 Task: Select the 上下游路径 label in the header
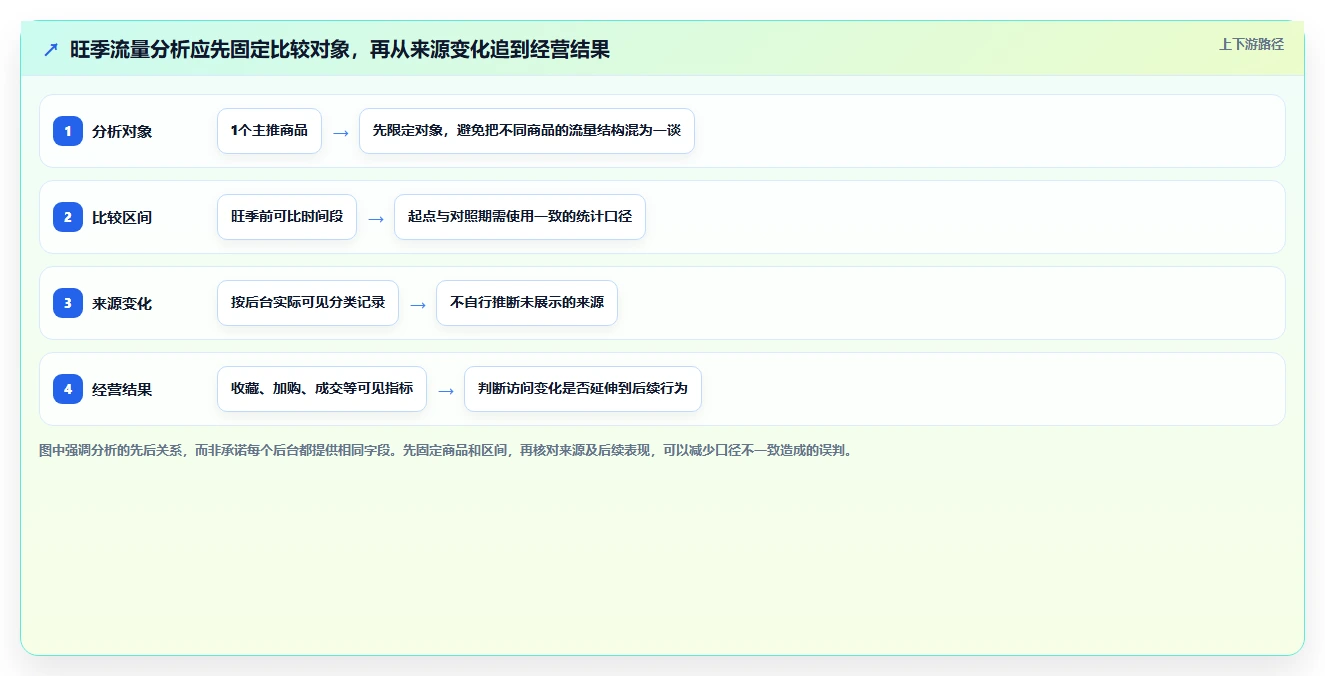pos(1251,44)
